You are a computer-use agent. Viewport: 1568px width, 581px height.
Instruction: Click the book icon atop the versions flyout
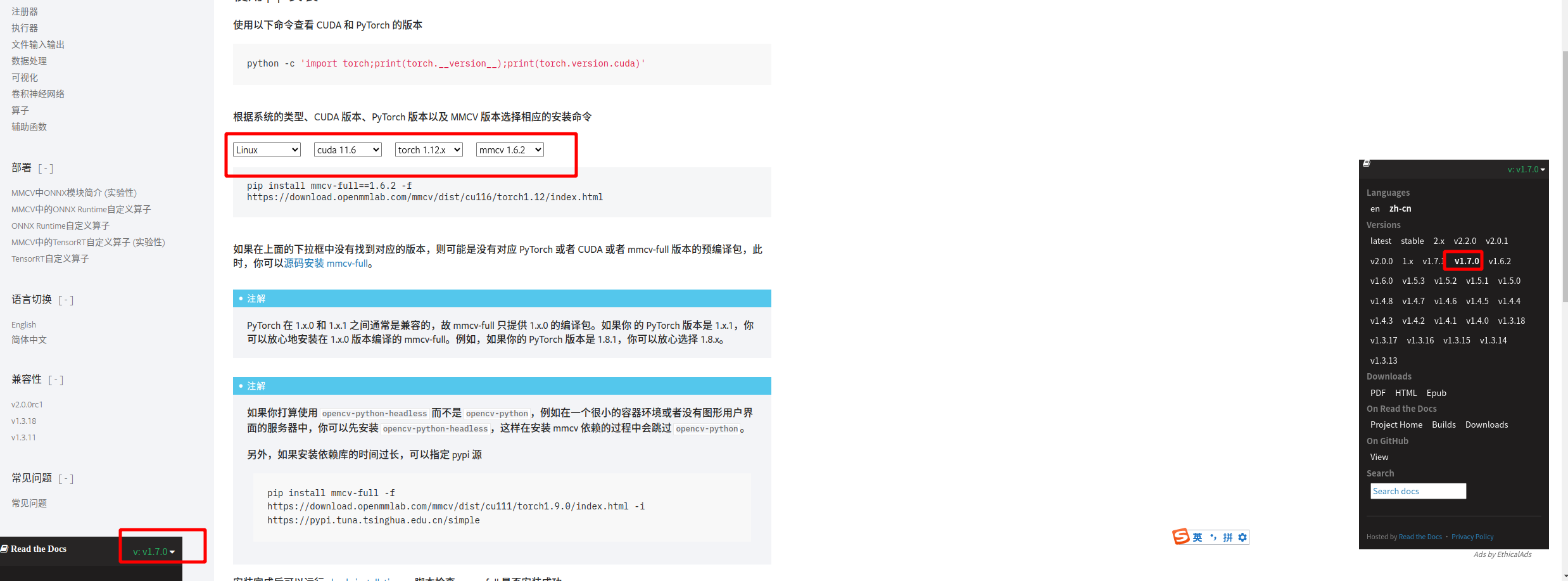click(1367, 163)
